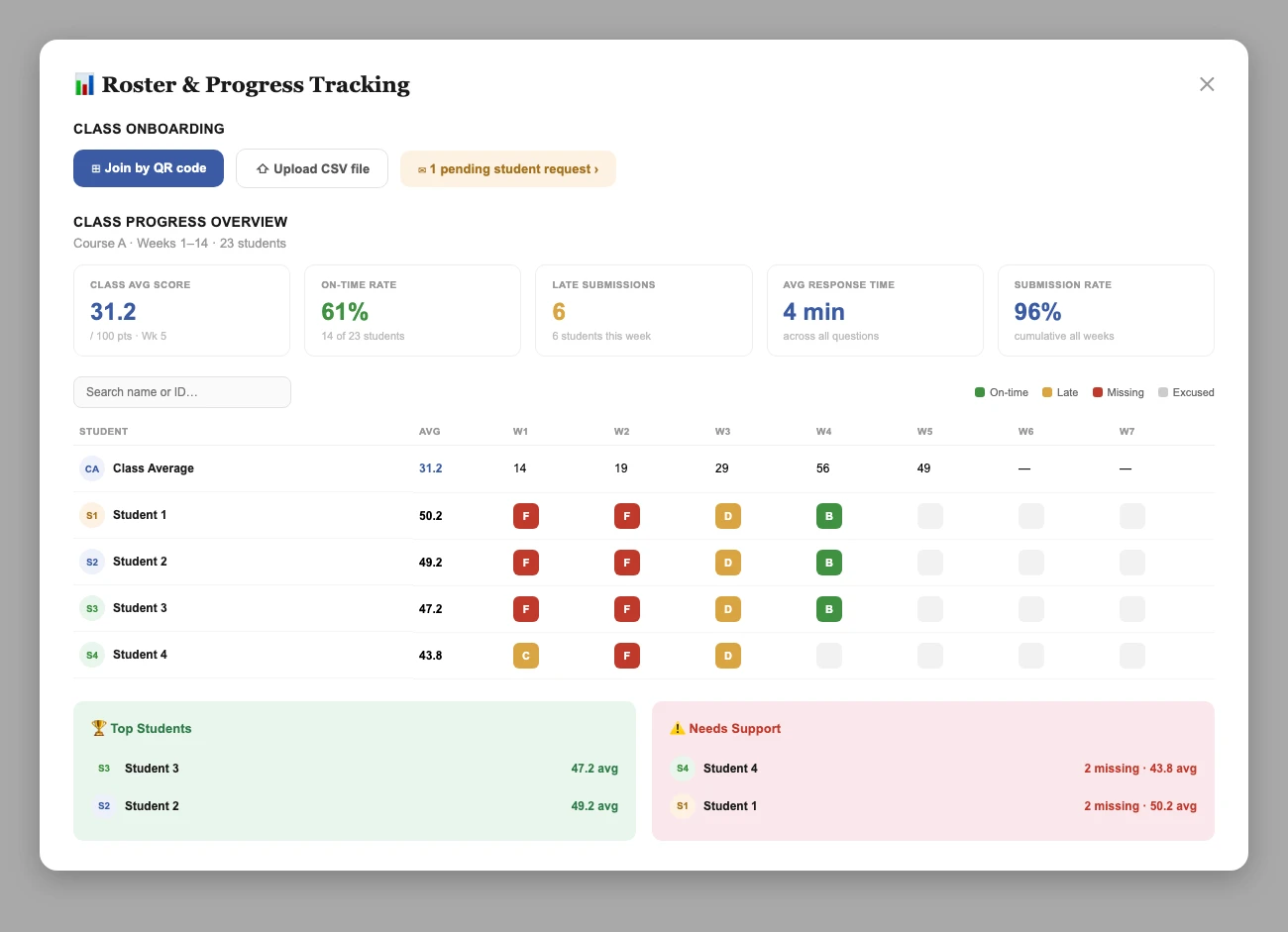Open the 1 pending student request link
This screenshot has height=932, width=1288.
coord(508,168)
